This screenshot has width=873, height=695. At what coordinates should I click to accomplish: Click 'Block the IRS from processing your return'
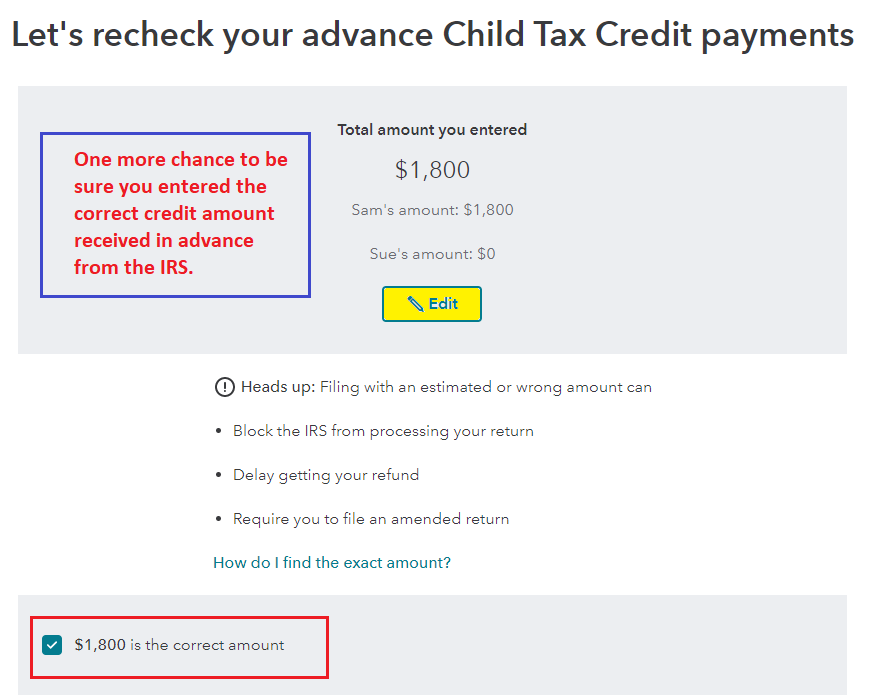(x=383, y=431)
